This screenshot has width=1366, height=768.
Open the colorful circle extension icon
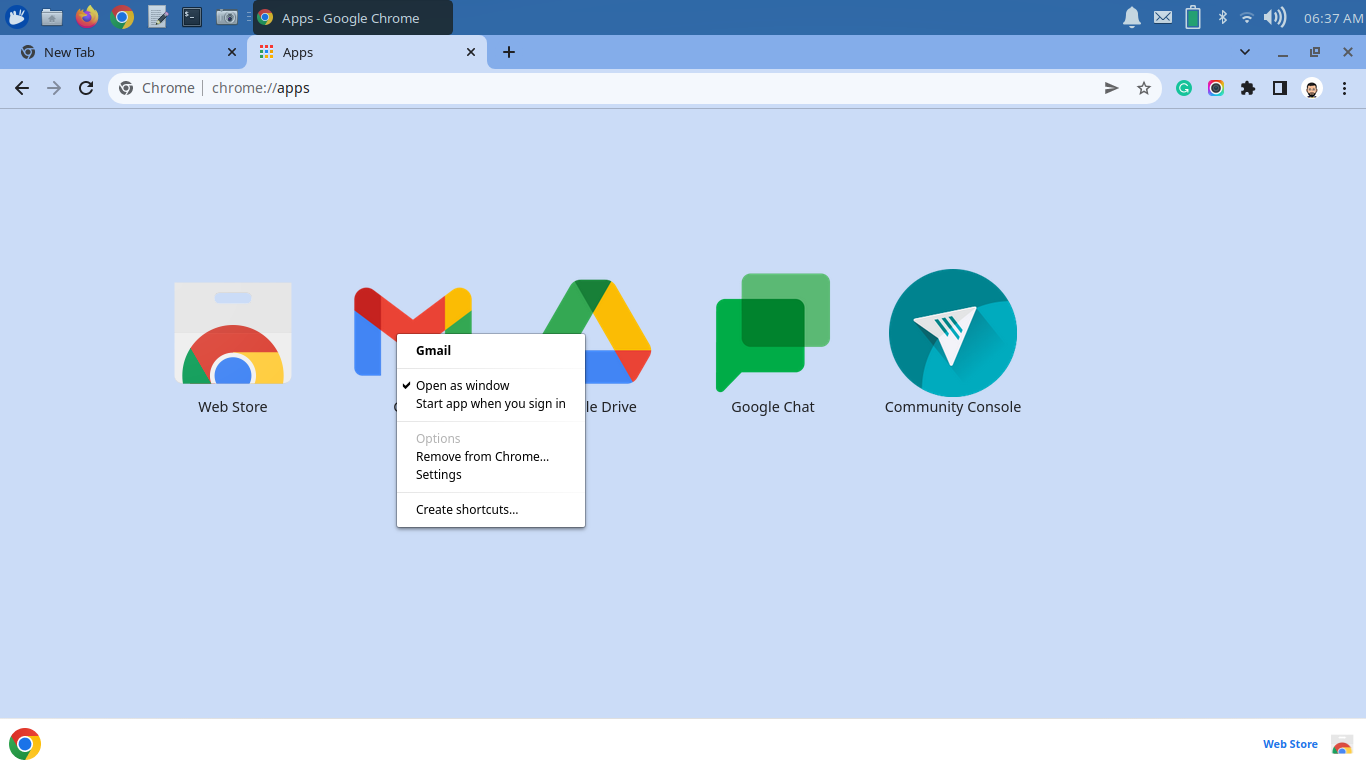coord(1216,88)
